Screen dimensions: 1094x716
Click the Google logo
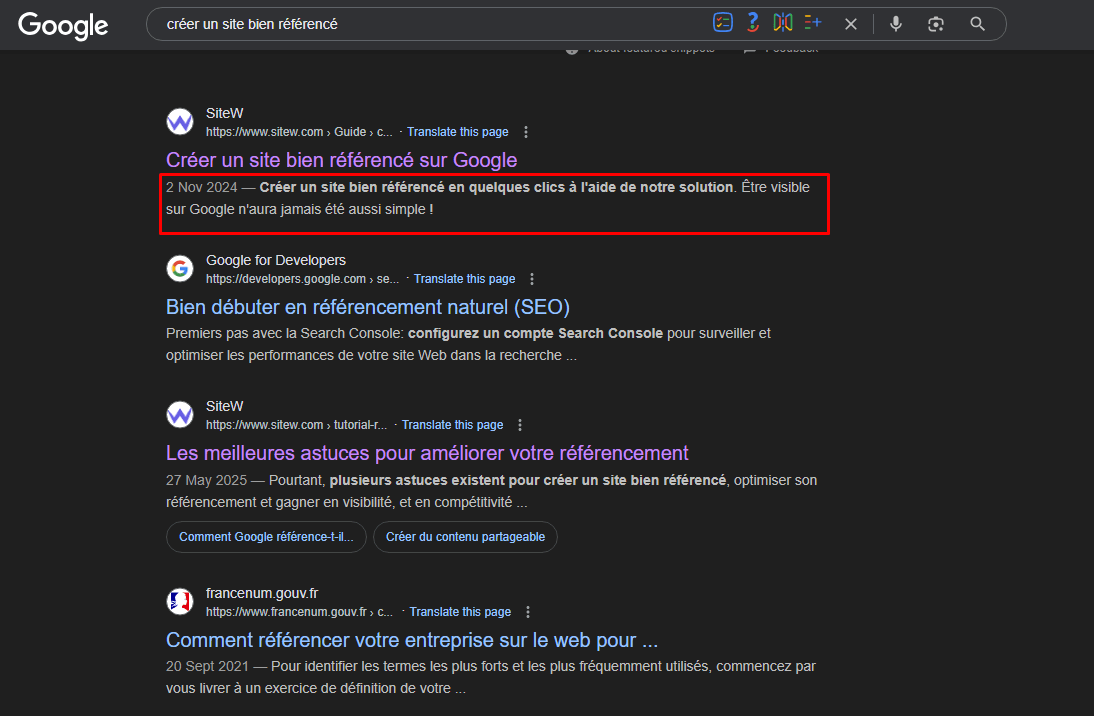pyautogui.click(x=63, y=26)
